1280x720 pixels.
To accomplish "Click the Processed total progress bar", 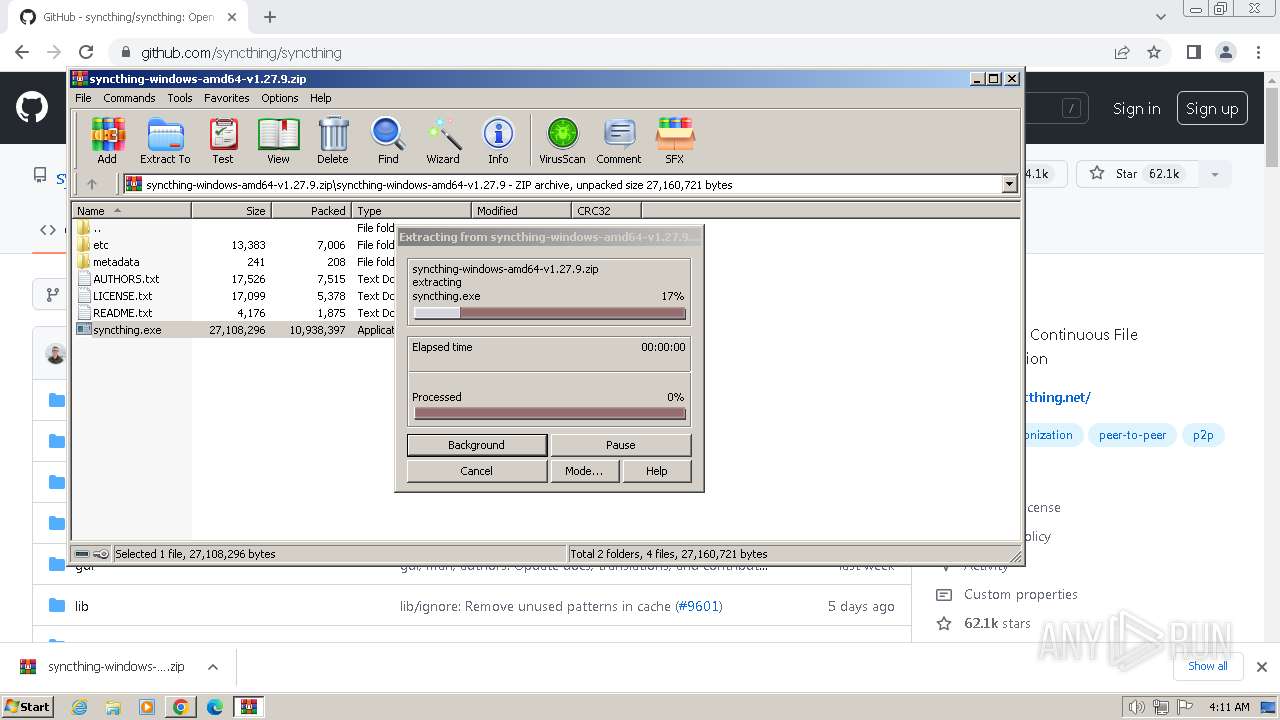I will (550, 413).
